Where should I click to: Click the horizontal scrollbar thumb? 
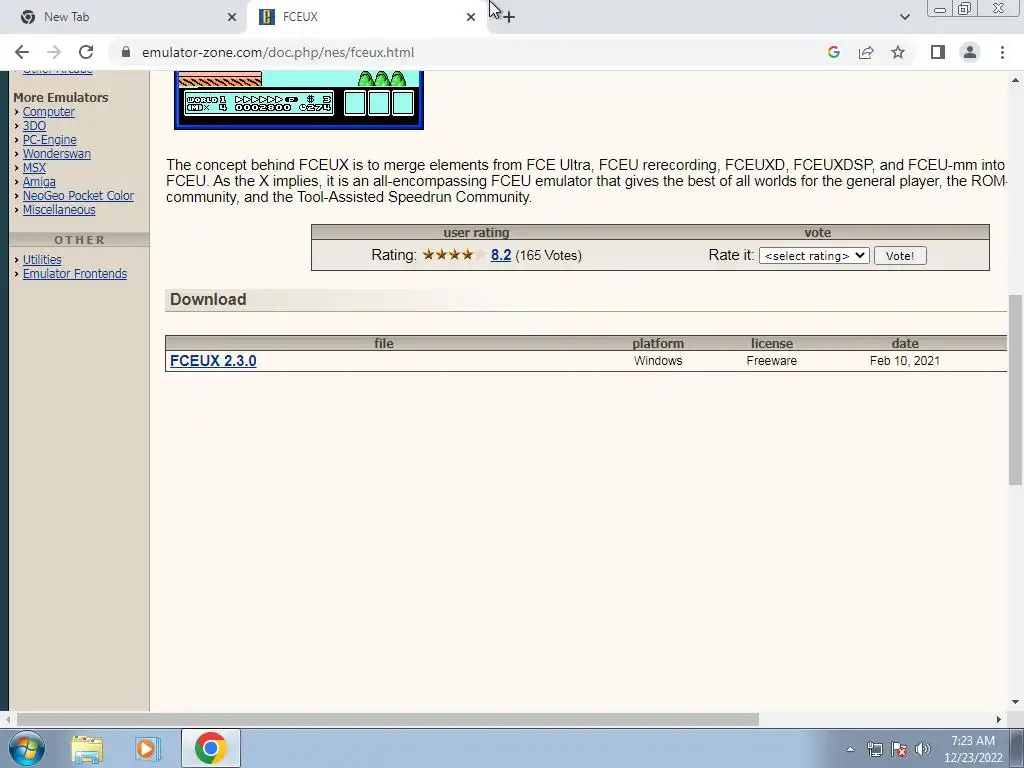[387, 719]
